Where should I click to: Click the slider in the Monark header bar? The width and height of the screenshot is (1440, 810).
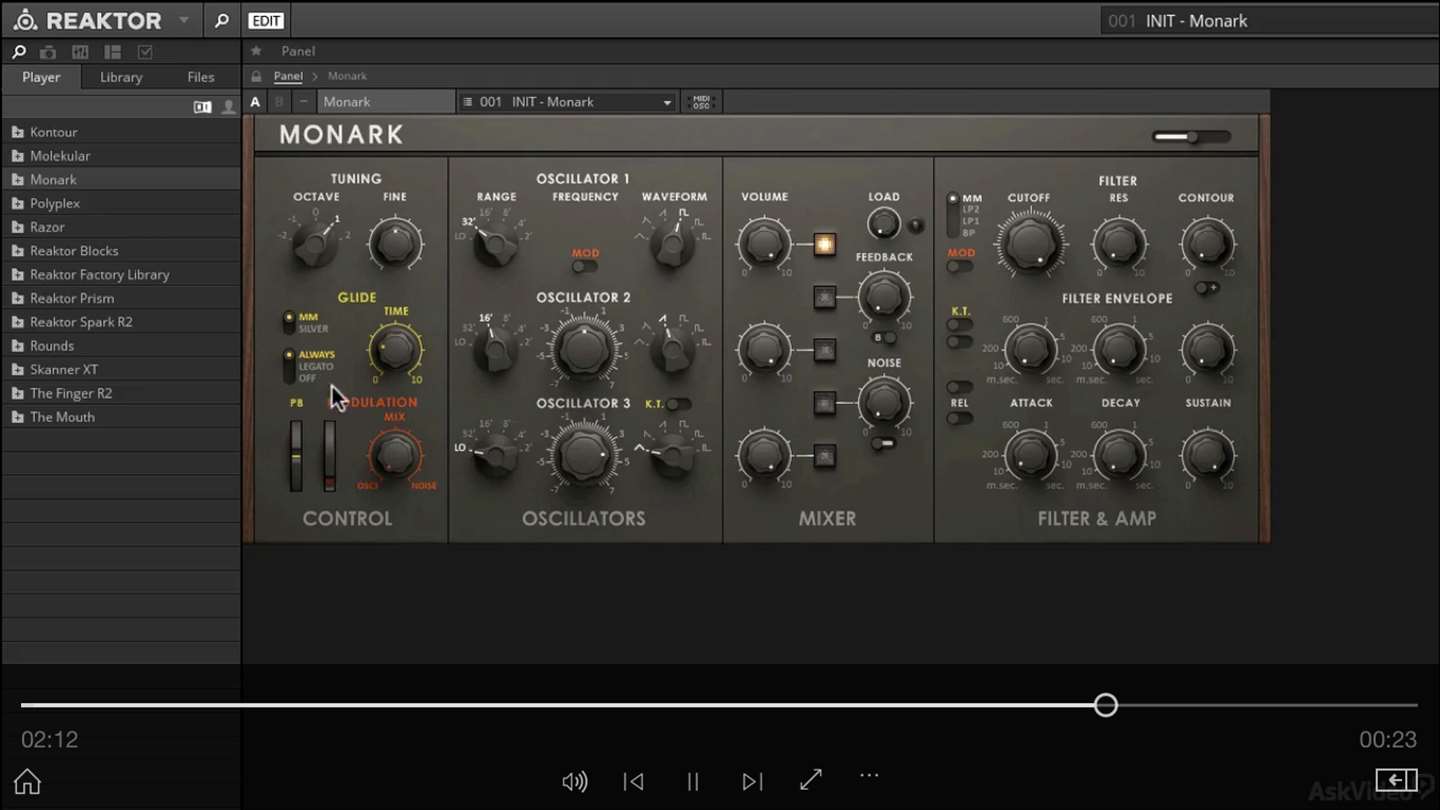click(1191, 137)
